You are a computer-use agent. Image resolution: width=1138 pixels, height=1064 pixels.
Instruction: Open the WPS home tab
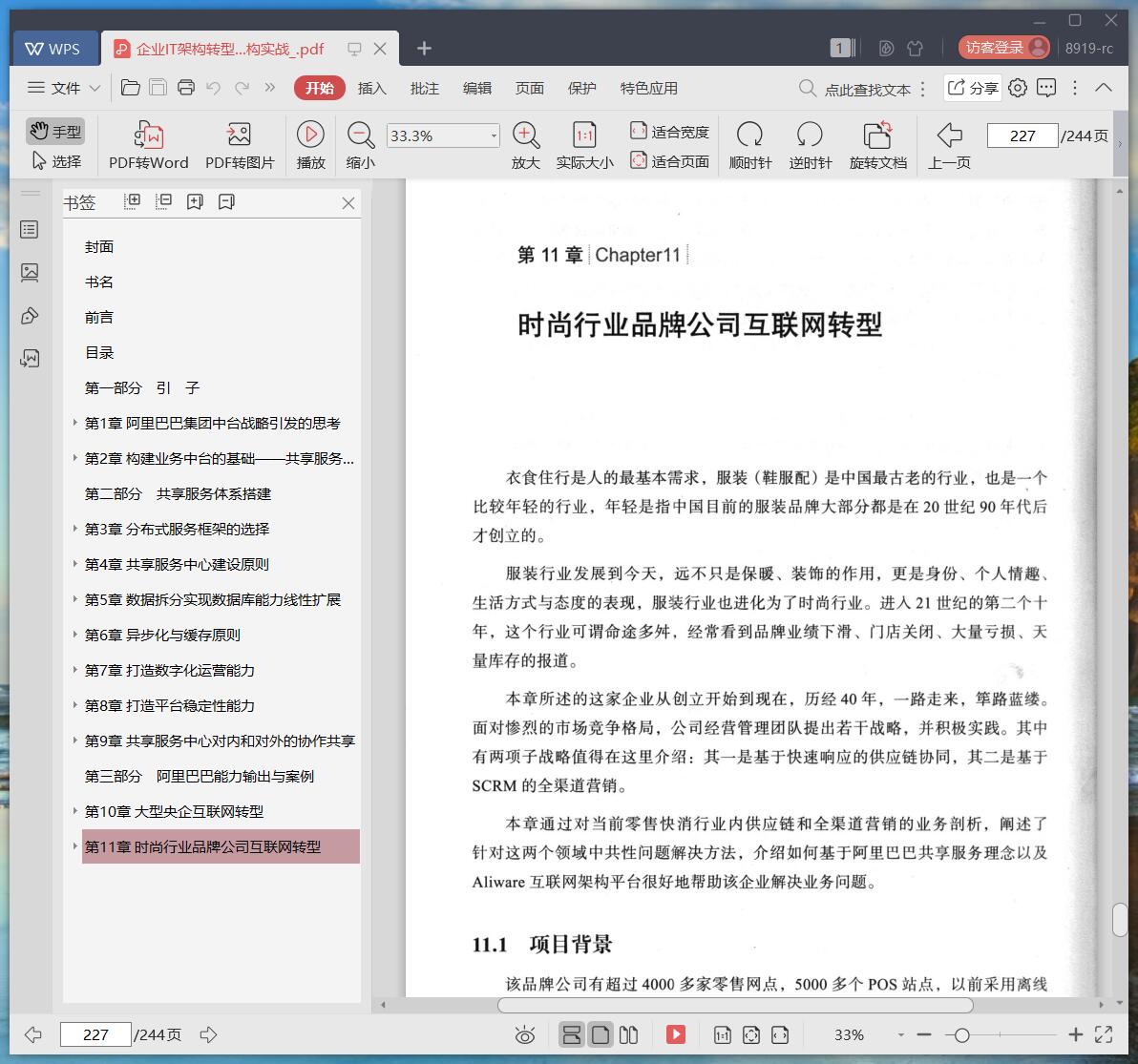point(53,49)
